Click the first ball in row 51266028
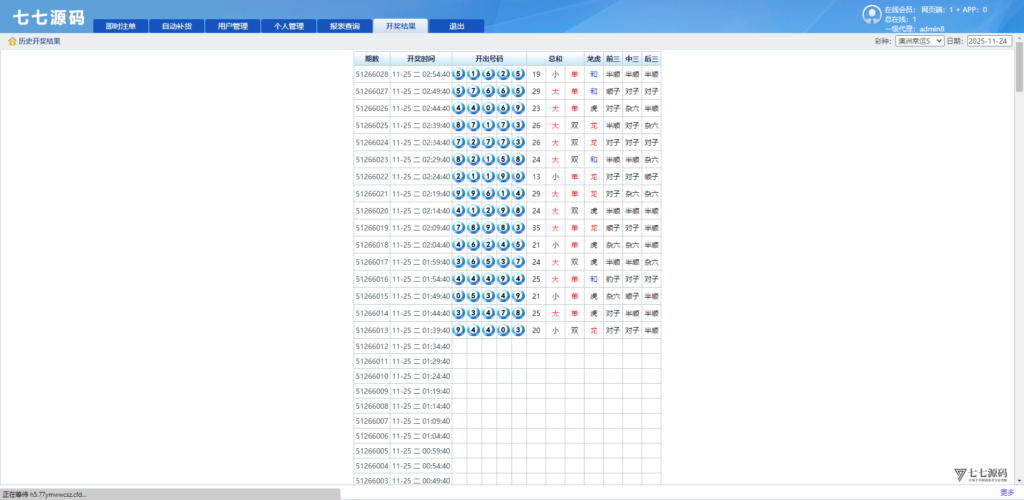 459,74
